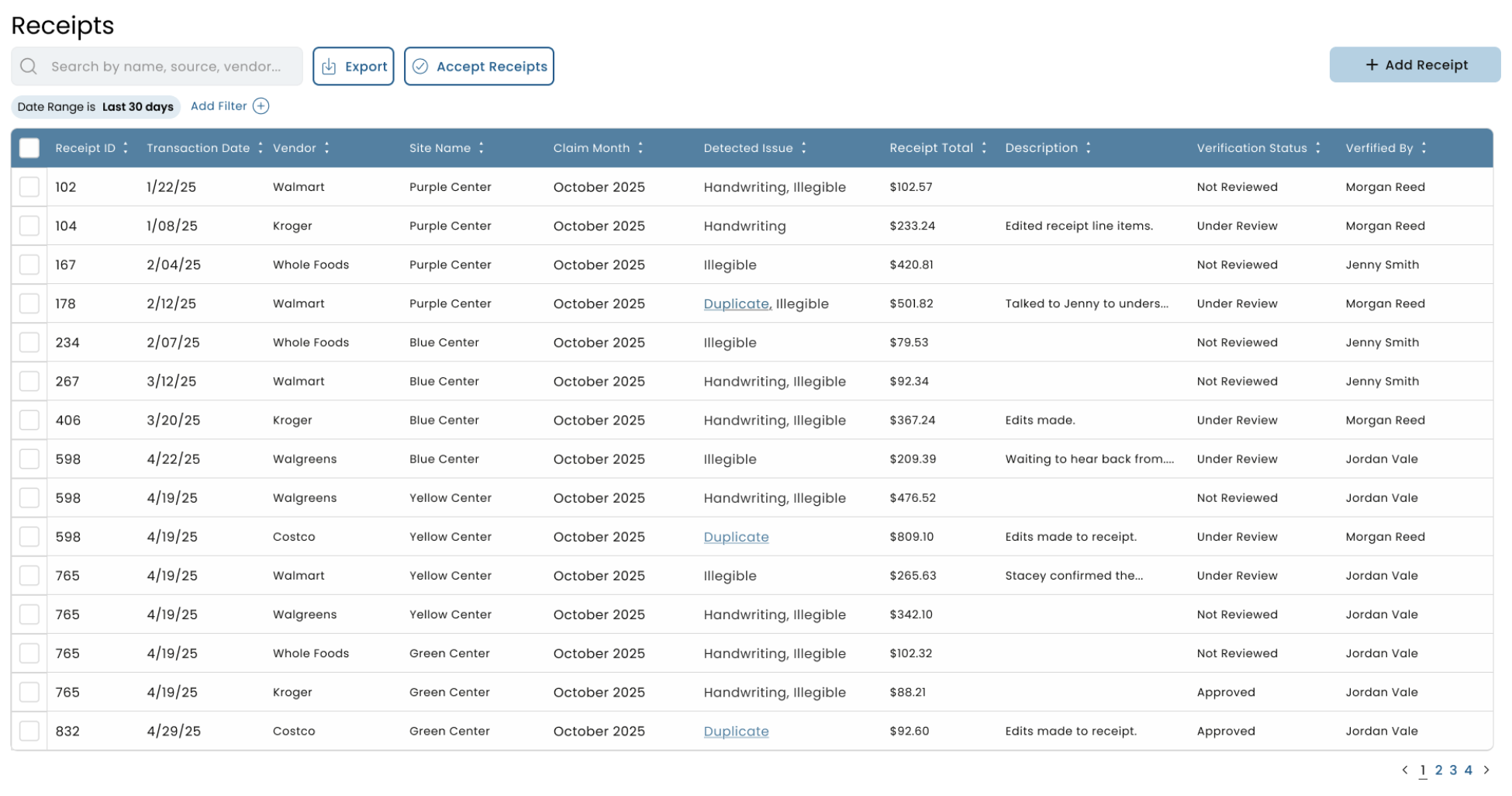Open page 3 of results
Image resolution: width=1512 pixels, height=796 pixels.
point(1454,770)
